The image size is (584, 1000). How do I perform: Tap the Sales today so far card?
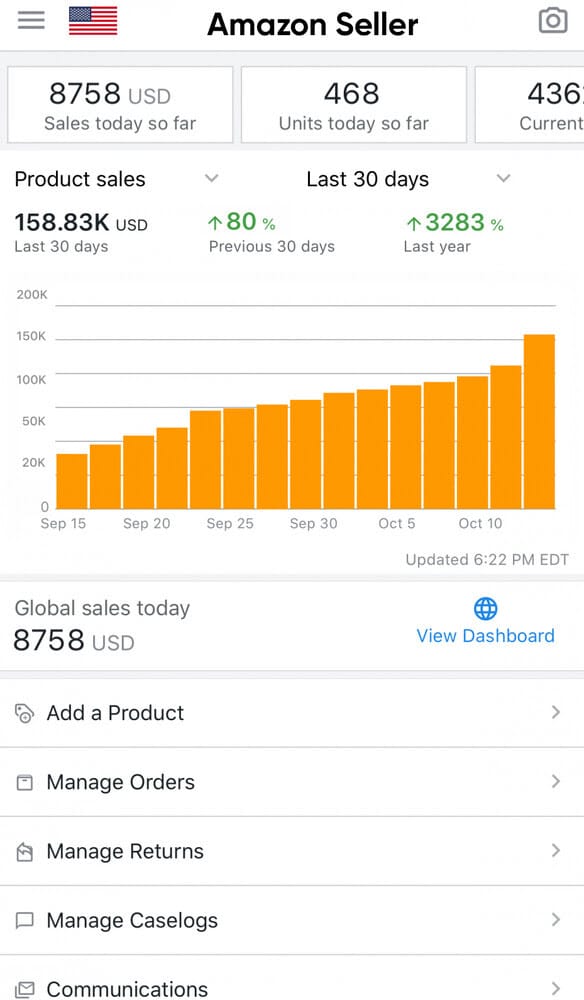click(x=120, y=105)
